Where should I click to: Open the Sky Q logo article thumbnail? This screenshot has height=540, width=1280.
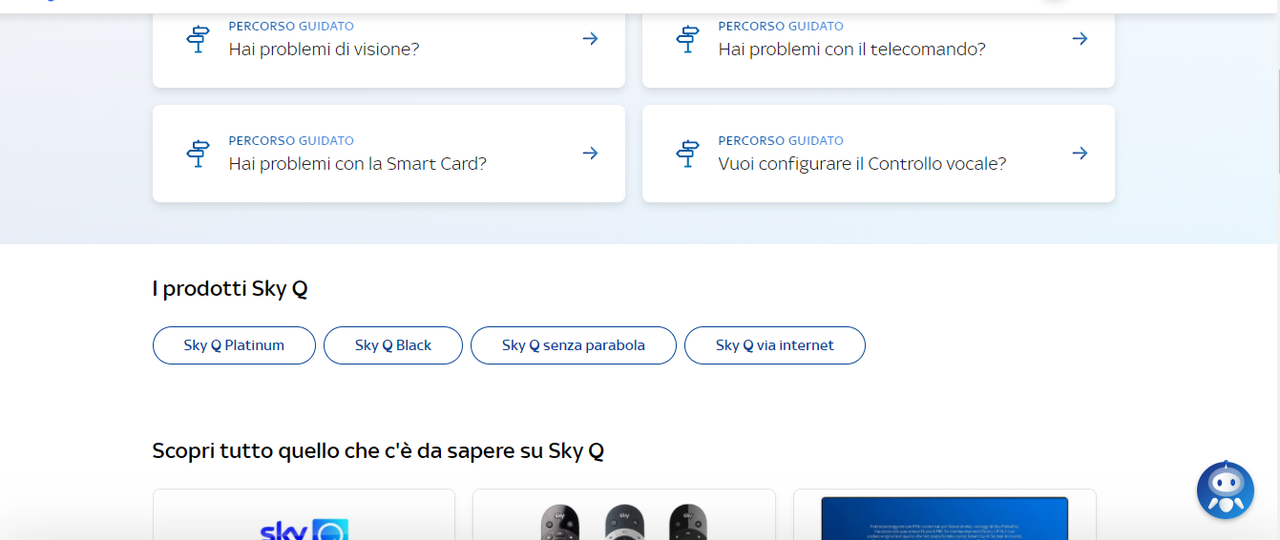tap(304, 515)
